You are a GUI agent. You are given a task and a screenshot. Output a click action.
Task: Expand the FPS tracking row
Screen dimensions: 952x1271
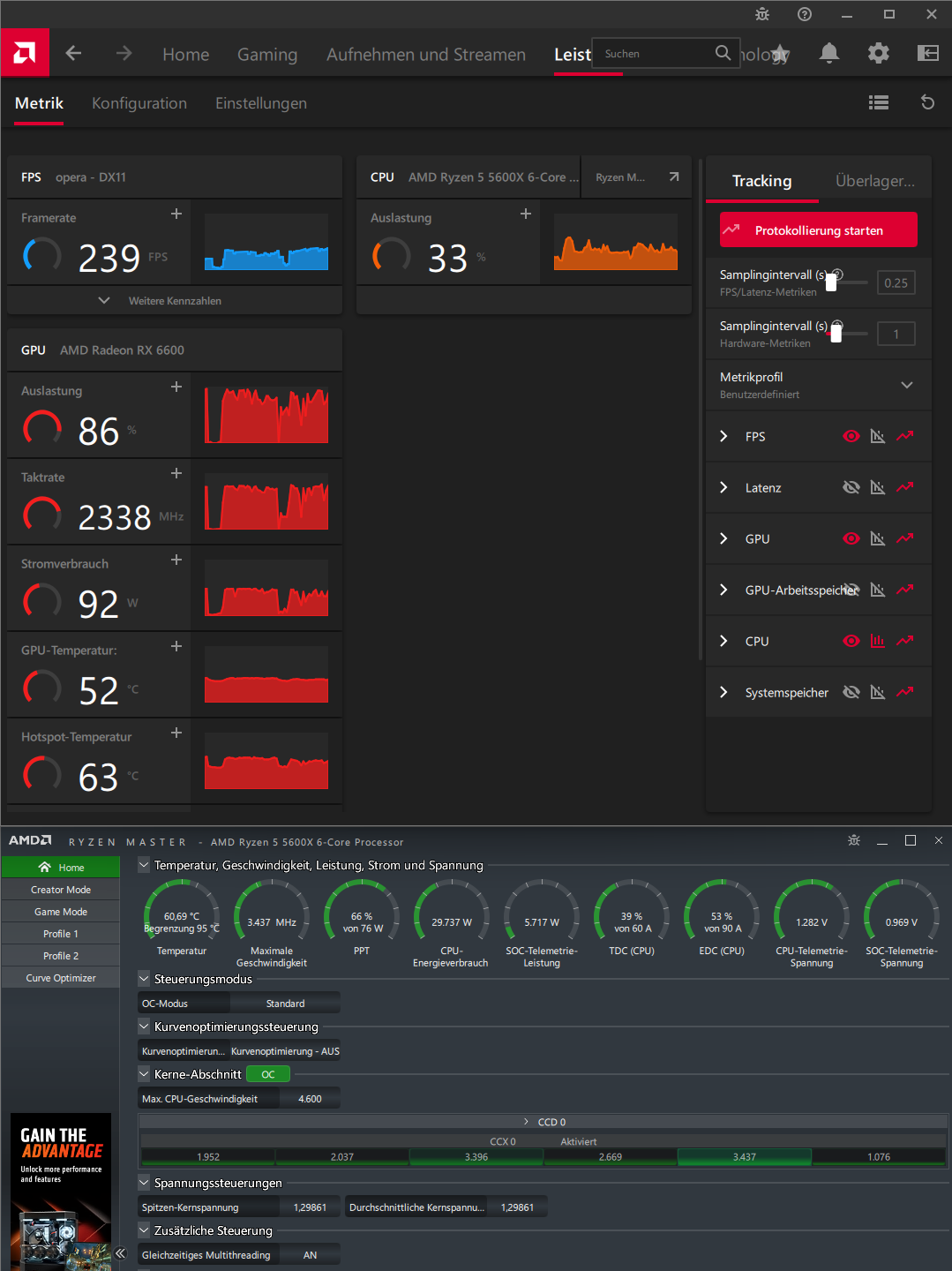pyautogui.click(x=723, y=436)
